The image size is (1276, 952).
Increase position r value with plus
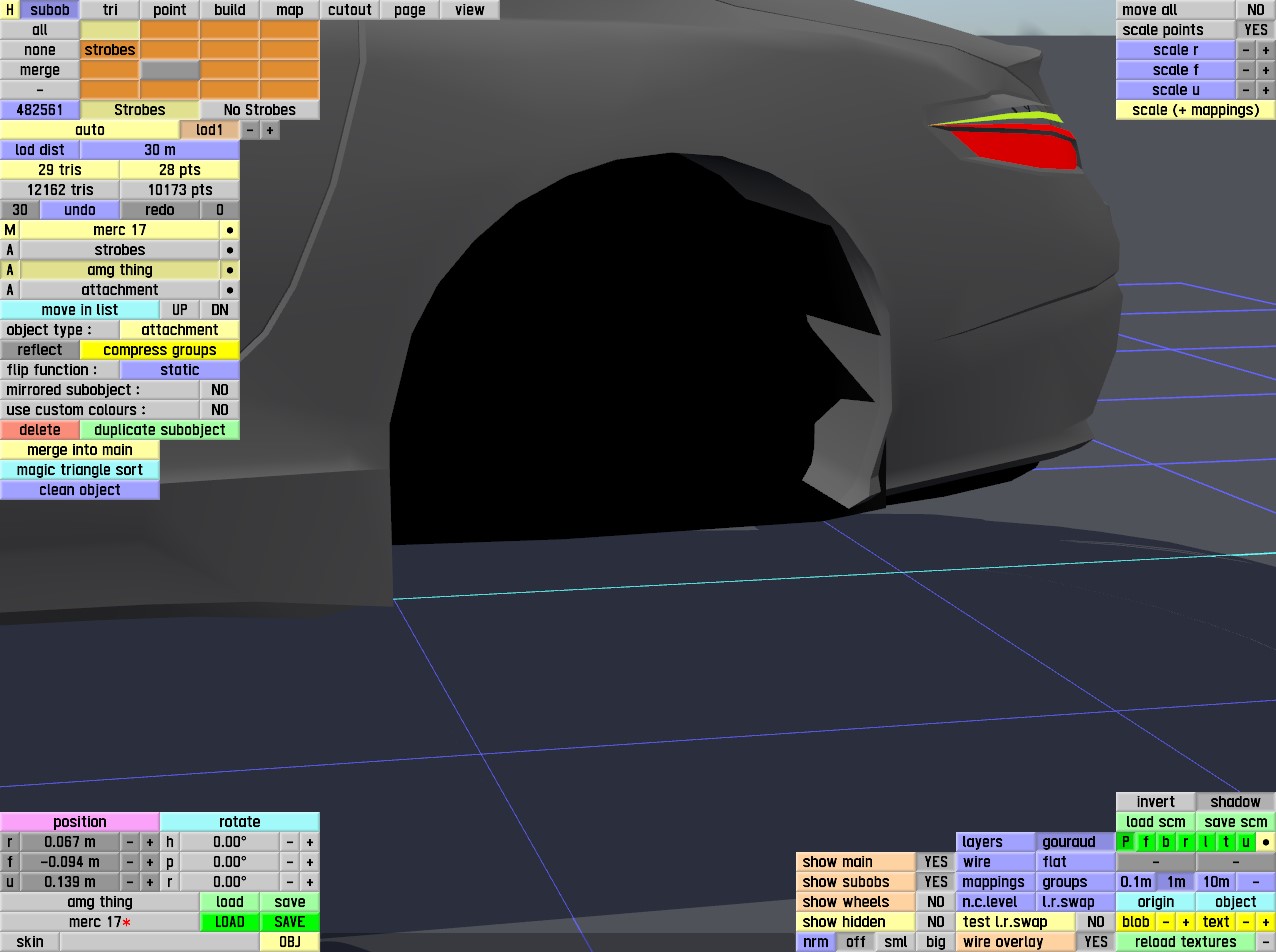[x=150, y=842]
